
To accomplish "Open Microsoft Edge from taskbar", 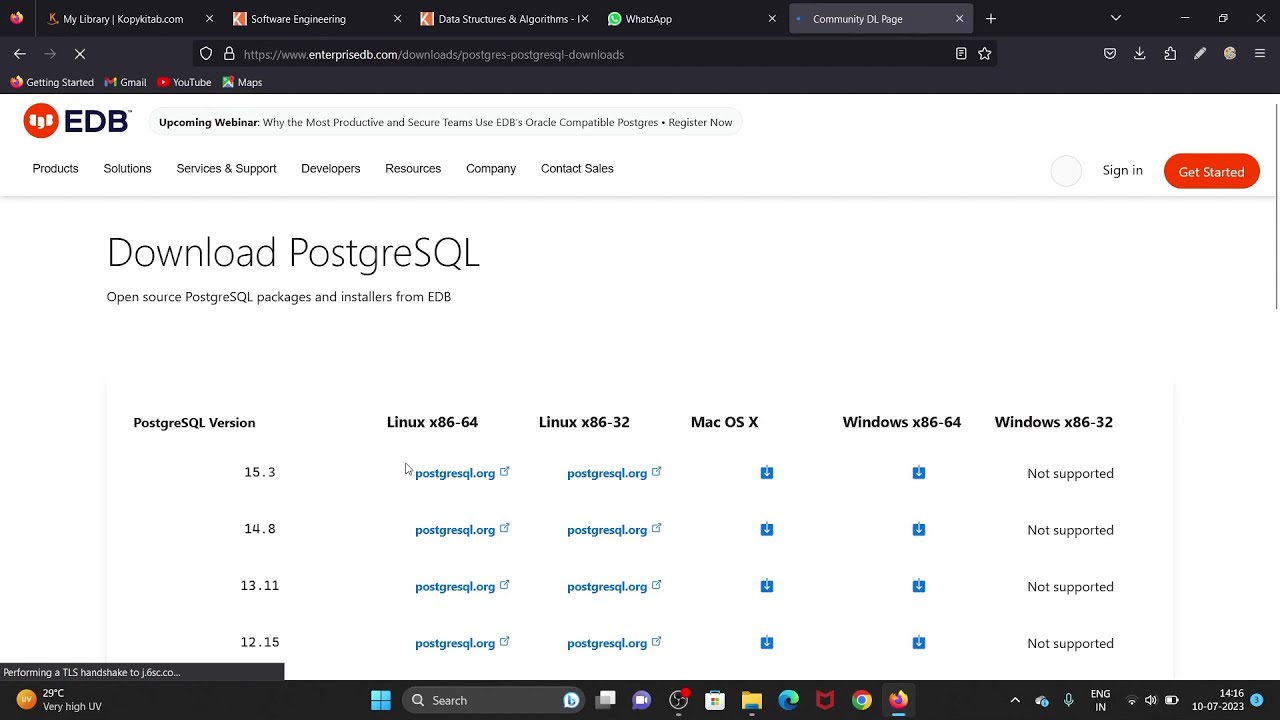I will [x=788, y=700].
